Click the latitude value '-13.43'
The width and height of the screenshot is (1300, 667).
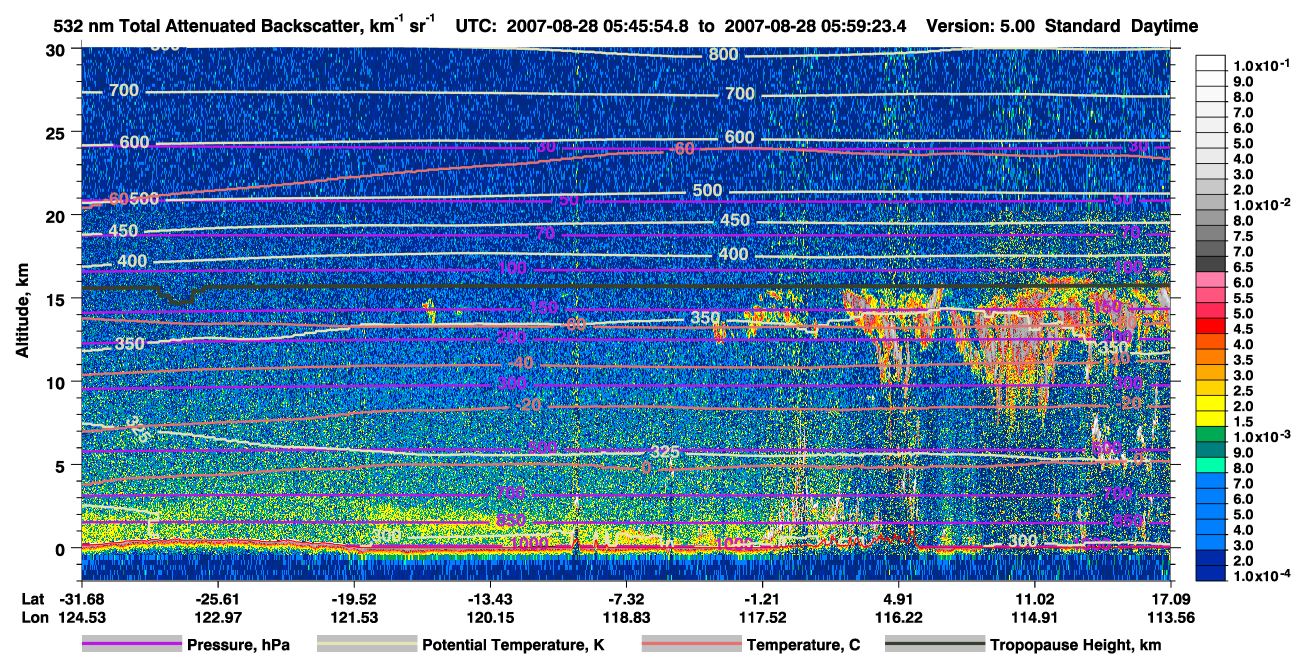(490, 598)
